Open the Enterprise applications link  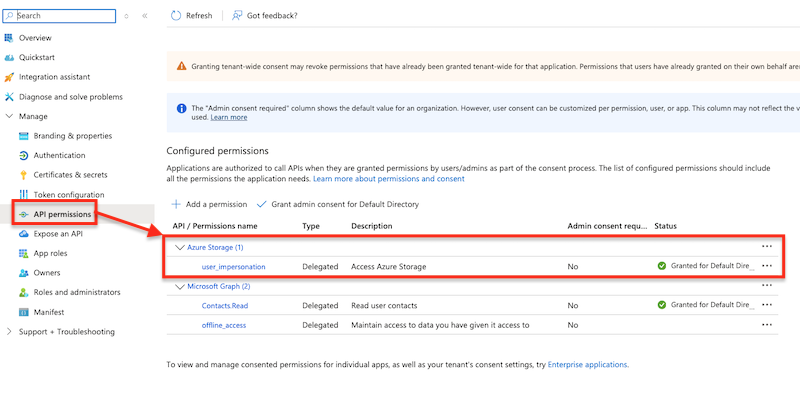pos(587,364)
